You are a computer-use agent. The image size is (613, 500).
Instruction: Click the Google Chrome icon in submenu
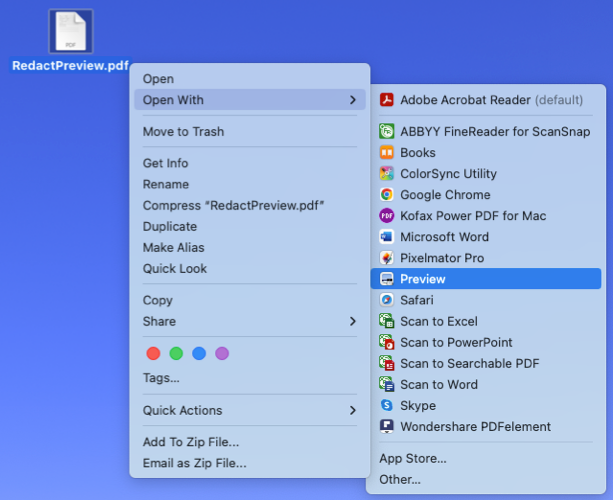386,195
